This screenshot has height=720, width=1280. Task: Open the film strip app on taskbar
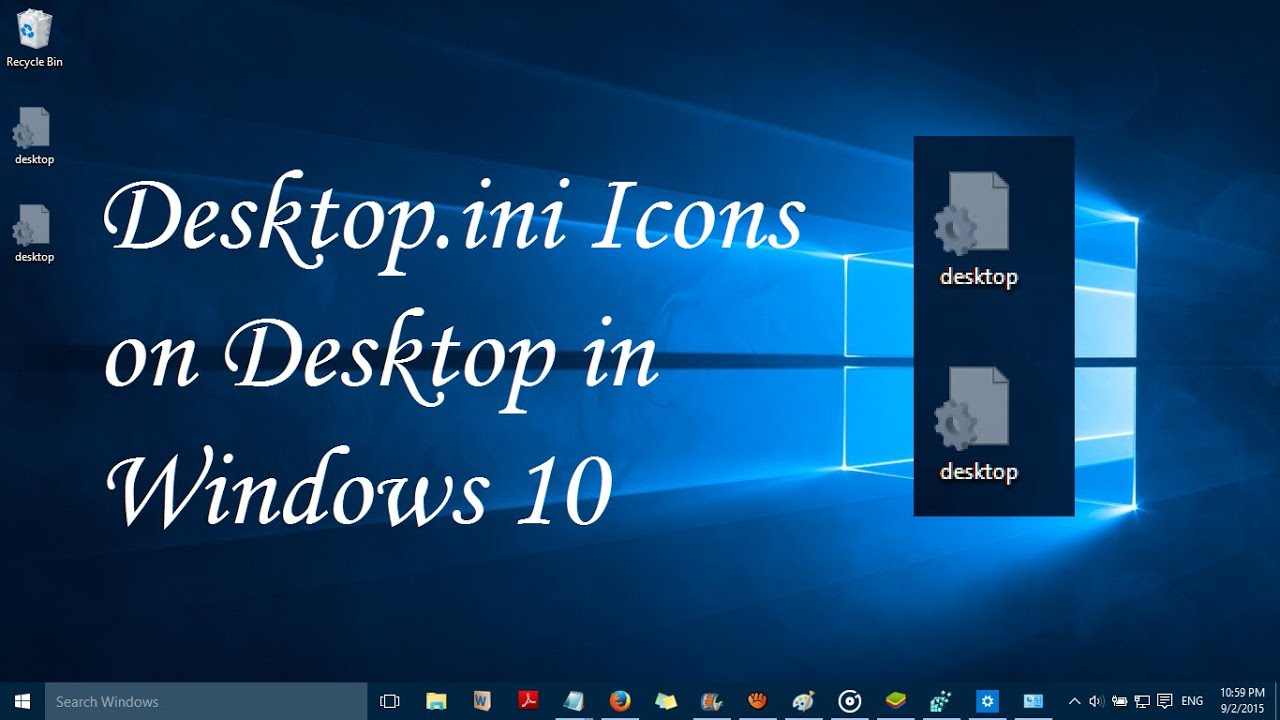click(712, 701)
